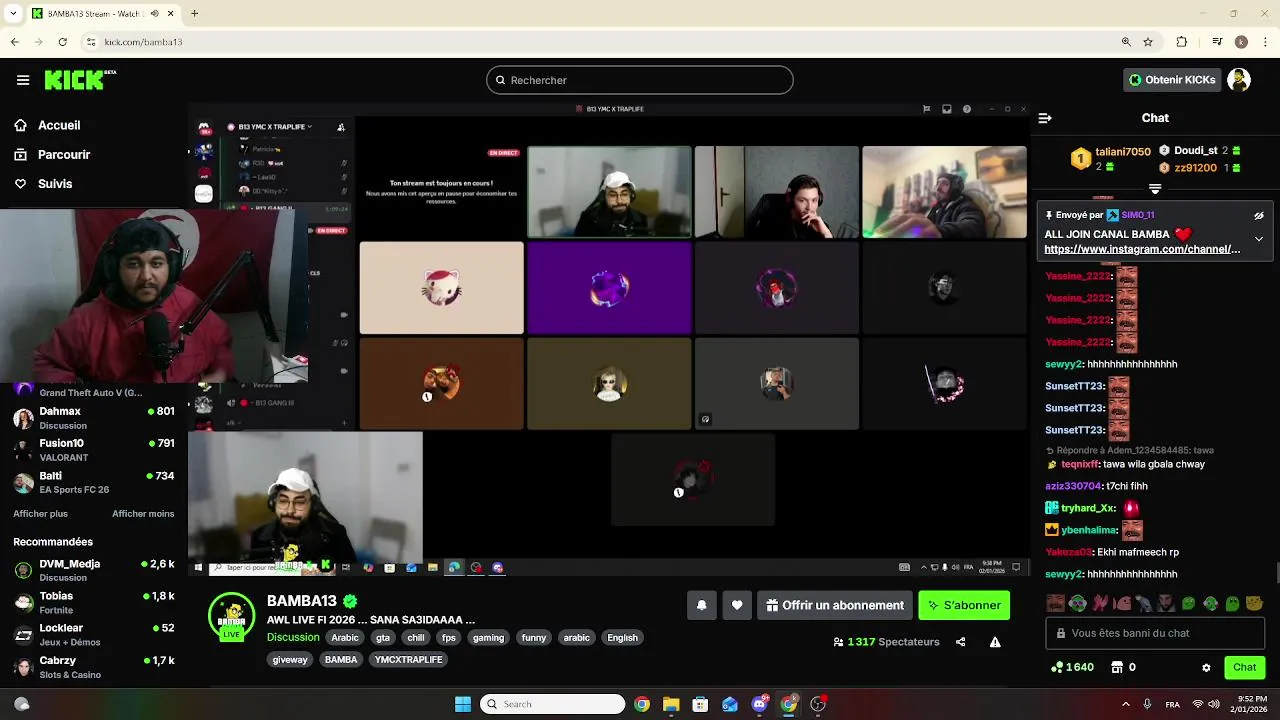Select the yellow cat emote

coord(1254,603)
